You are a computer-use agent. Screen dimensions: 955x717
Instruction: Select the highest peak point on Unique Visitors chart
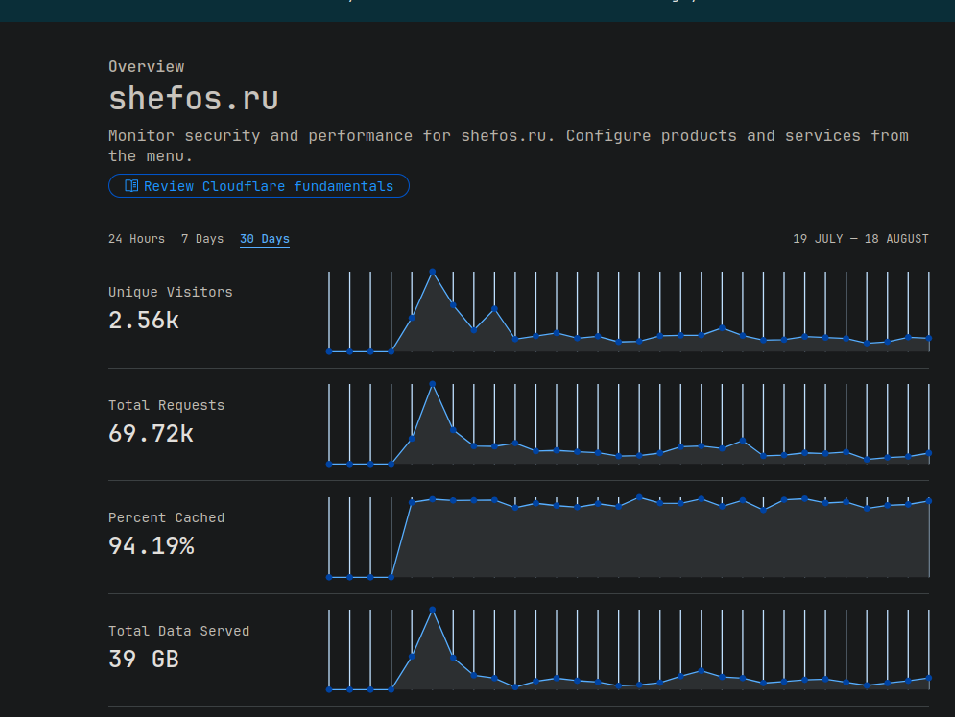point(432,271)
